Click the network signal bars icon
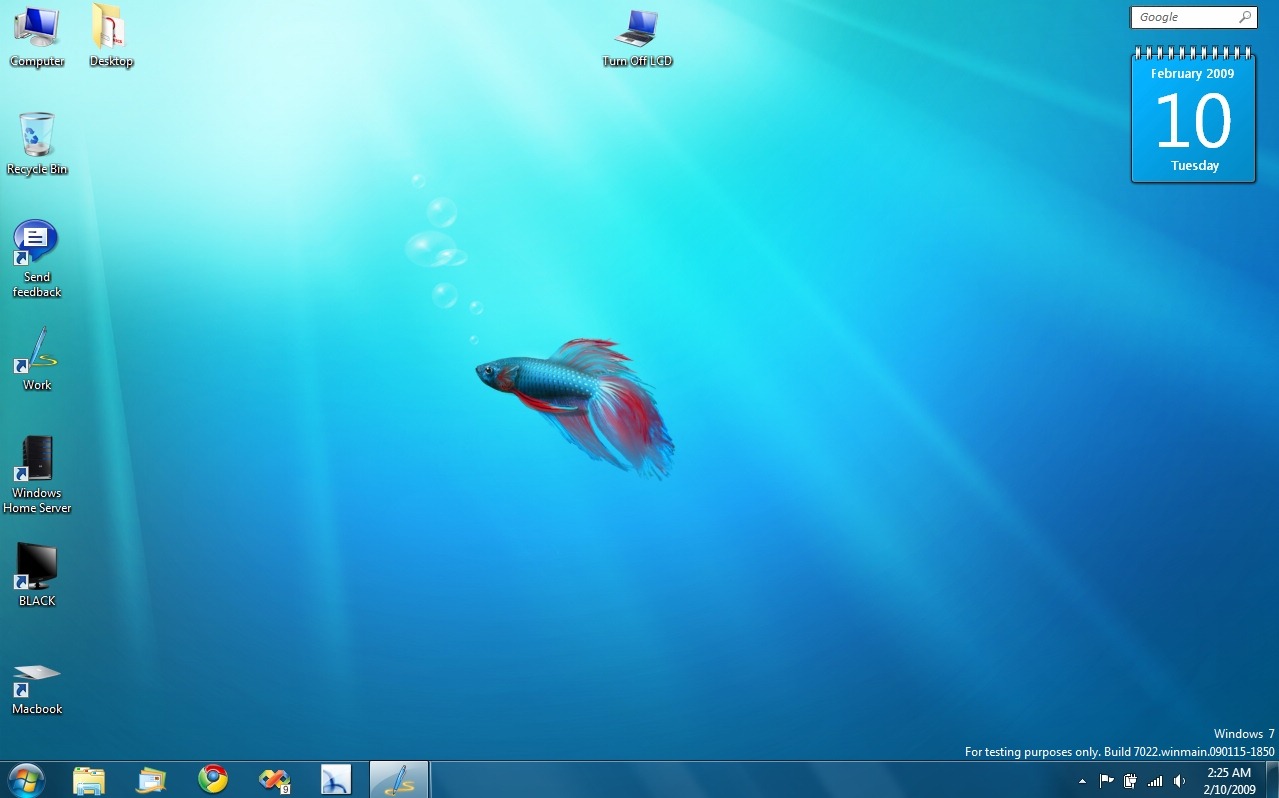The height and width of the screenshot is (798, 1279). [1155, 781]
